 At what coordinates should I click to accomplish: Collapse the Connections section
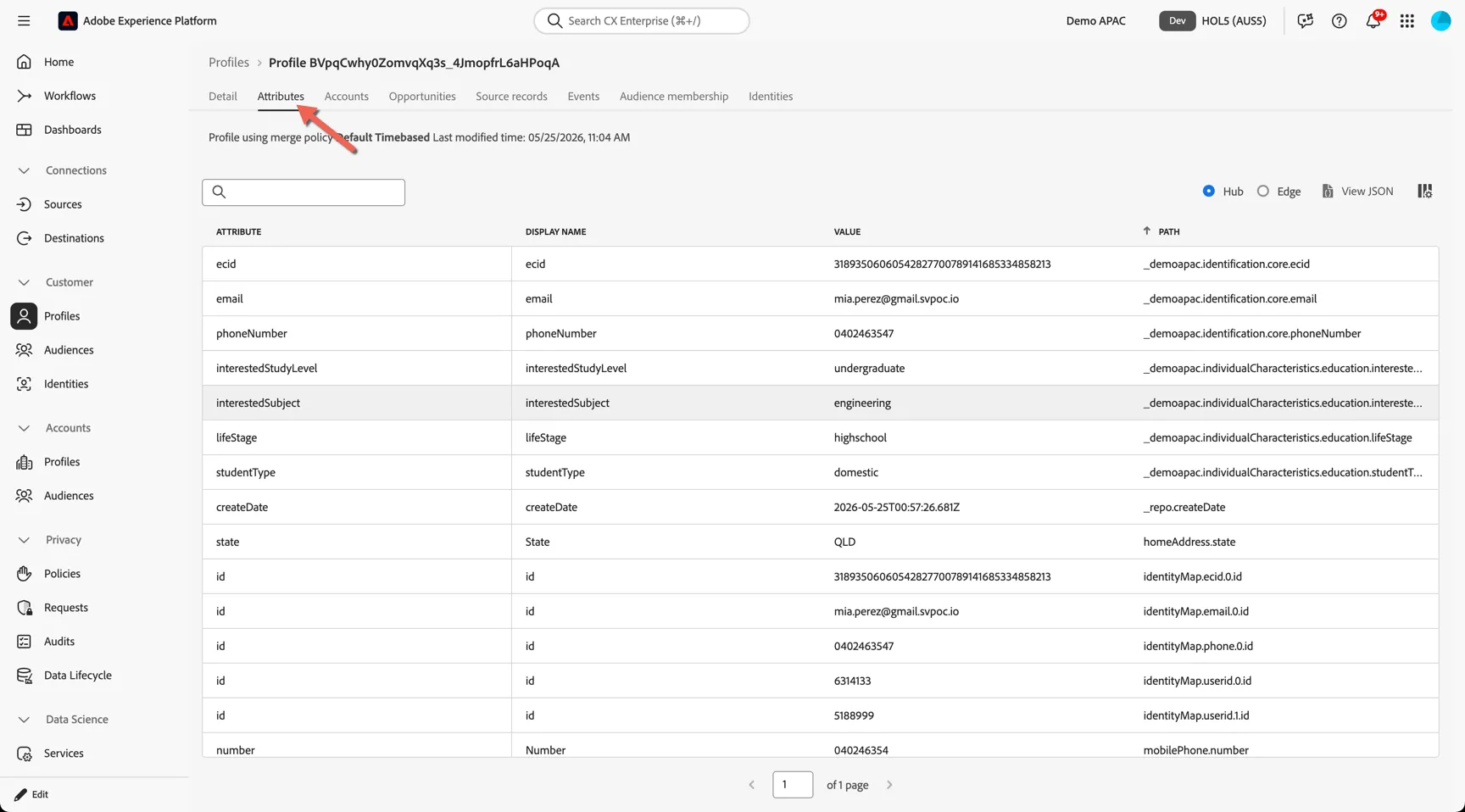coord(24,170)
